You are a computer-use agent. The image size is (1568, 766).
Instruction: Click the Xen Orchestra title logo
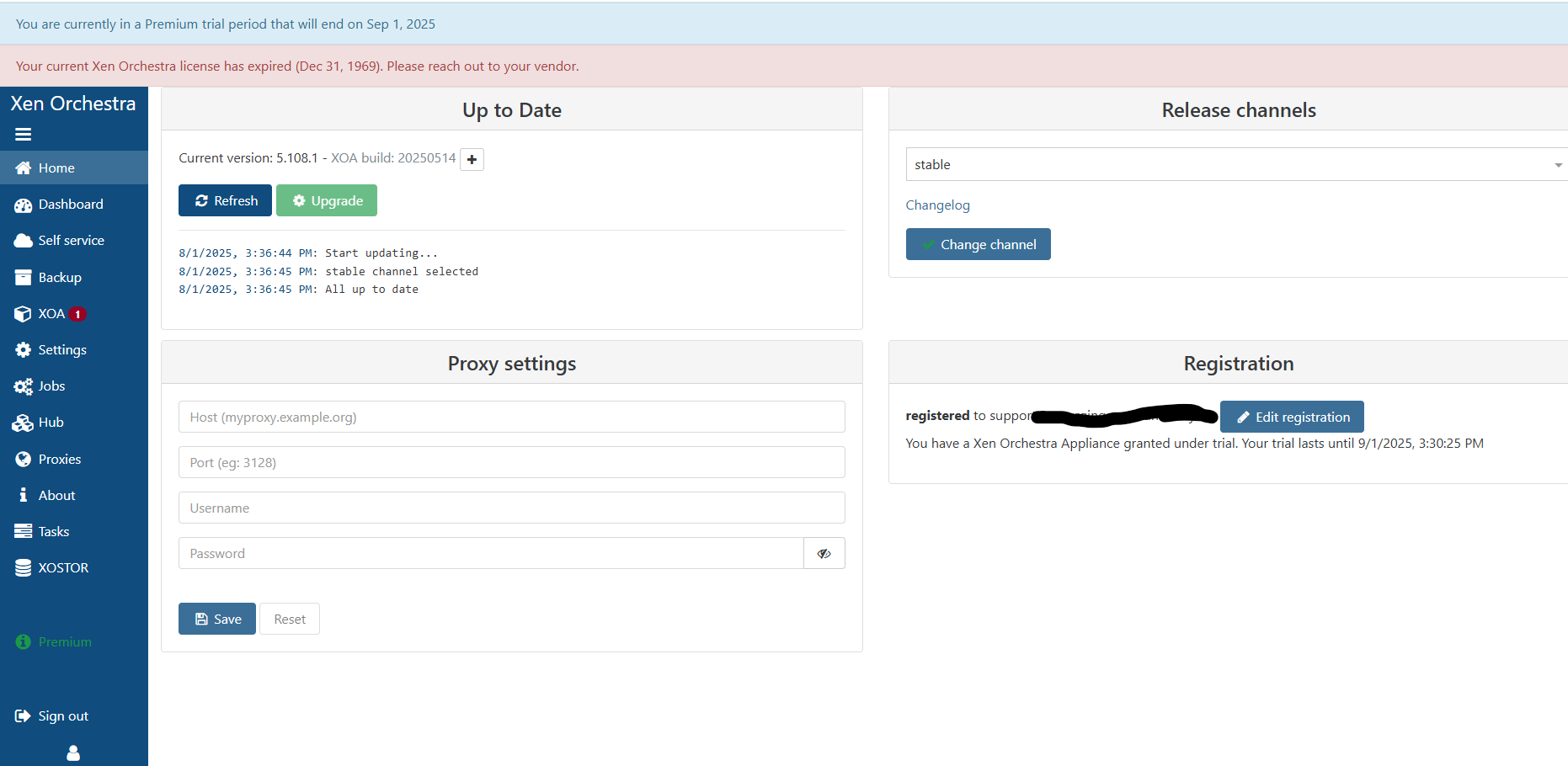point(73,104)
